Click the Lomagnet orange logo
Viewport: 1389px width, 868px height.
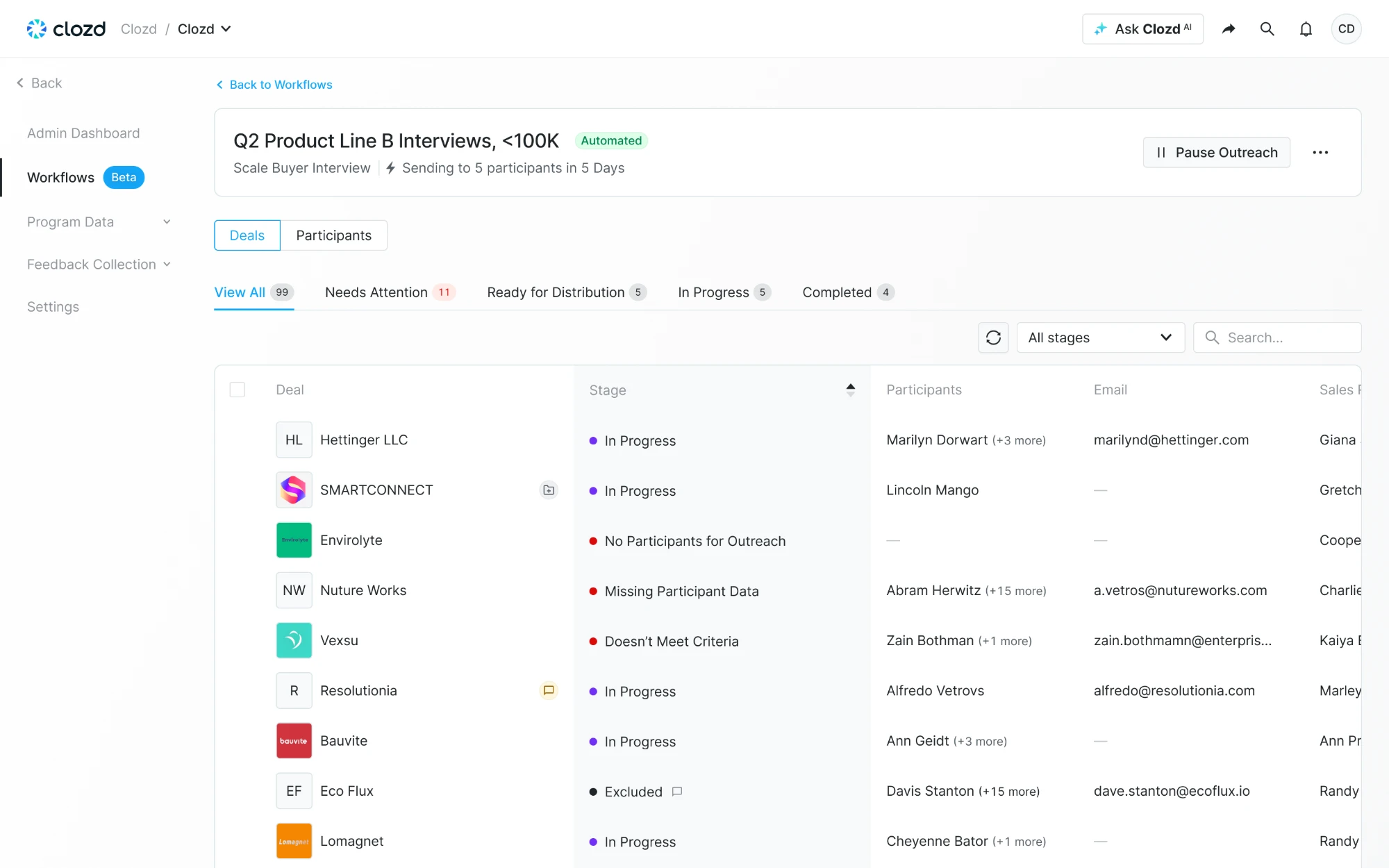click(294, 841)
